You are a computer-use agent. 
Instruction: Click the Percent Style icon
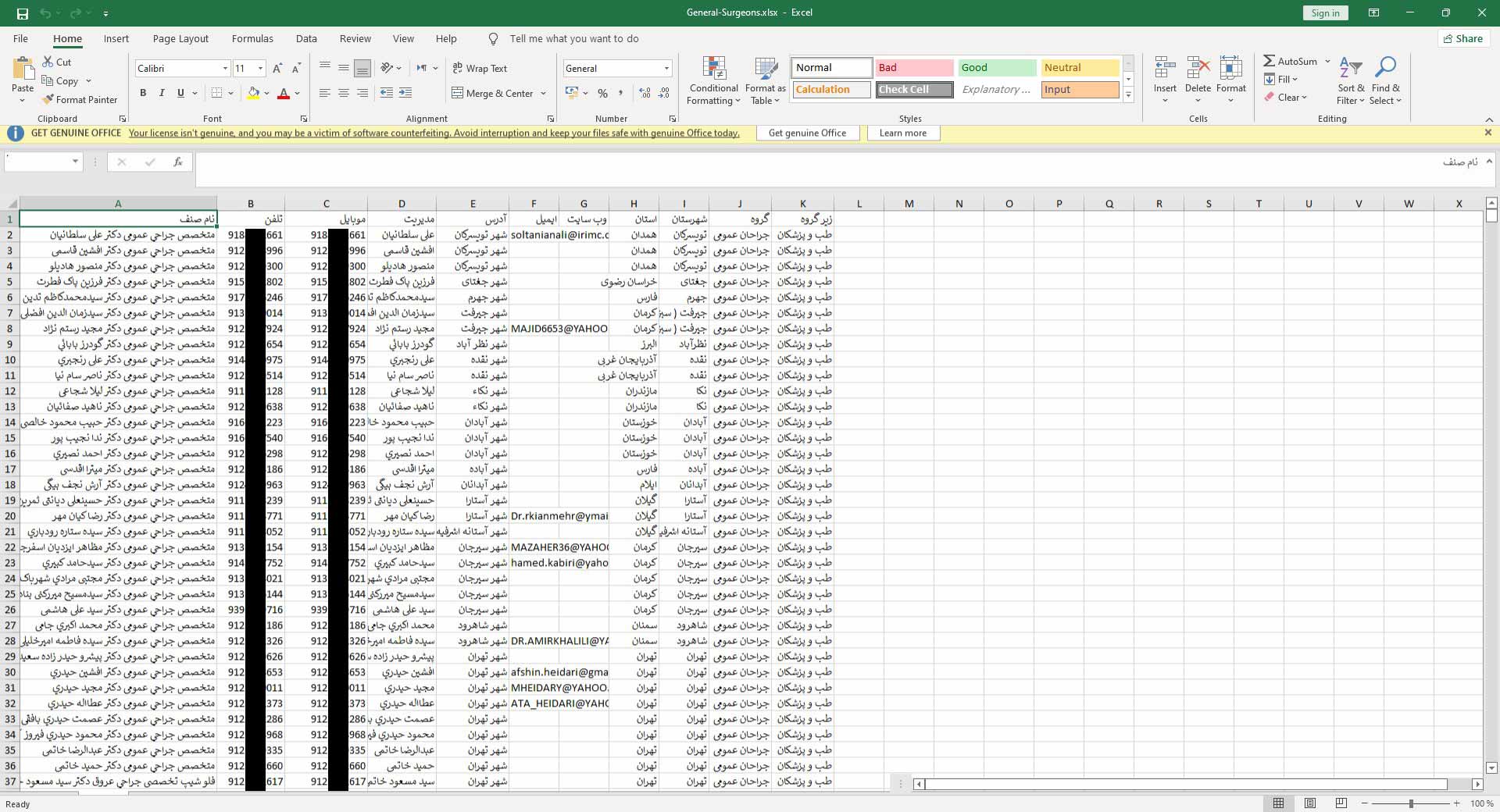click(x=602, y=94)
